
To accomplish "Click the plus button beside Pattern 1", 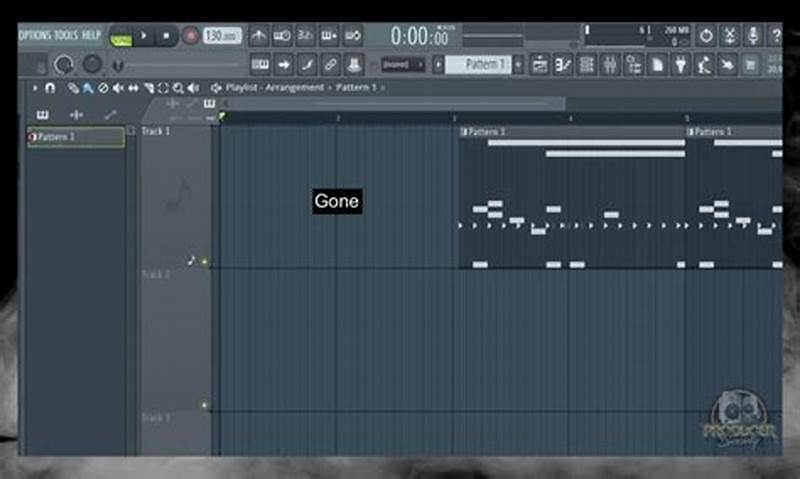I will pyautogui.click(x=518, y=65).
